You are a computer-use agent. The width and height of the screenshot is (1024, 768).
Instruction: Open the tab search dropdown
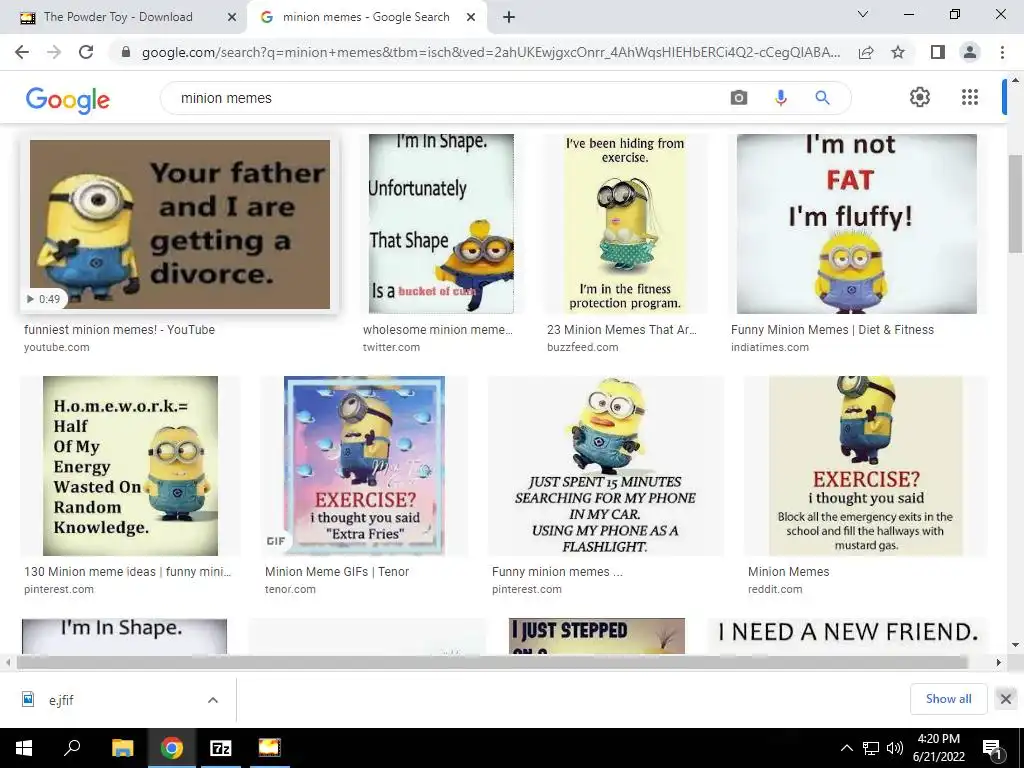(863, 14)
